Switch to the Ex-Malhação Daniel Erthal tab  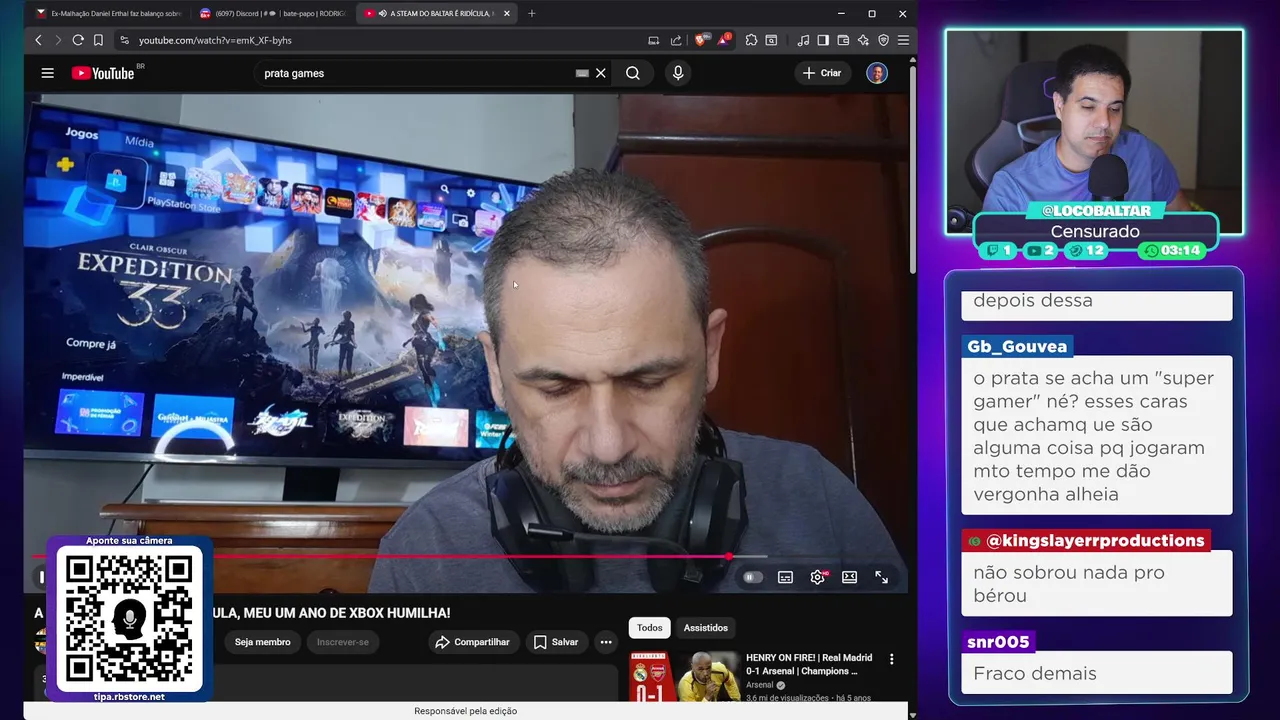(108, 13)
